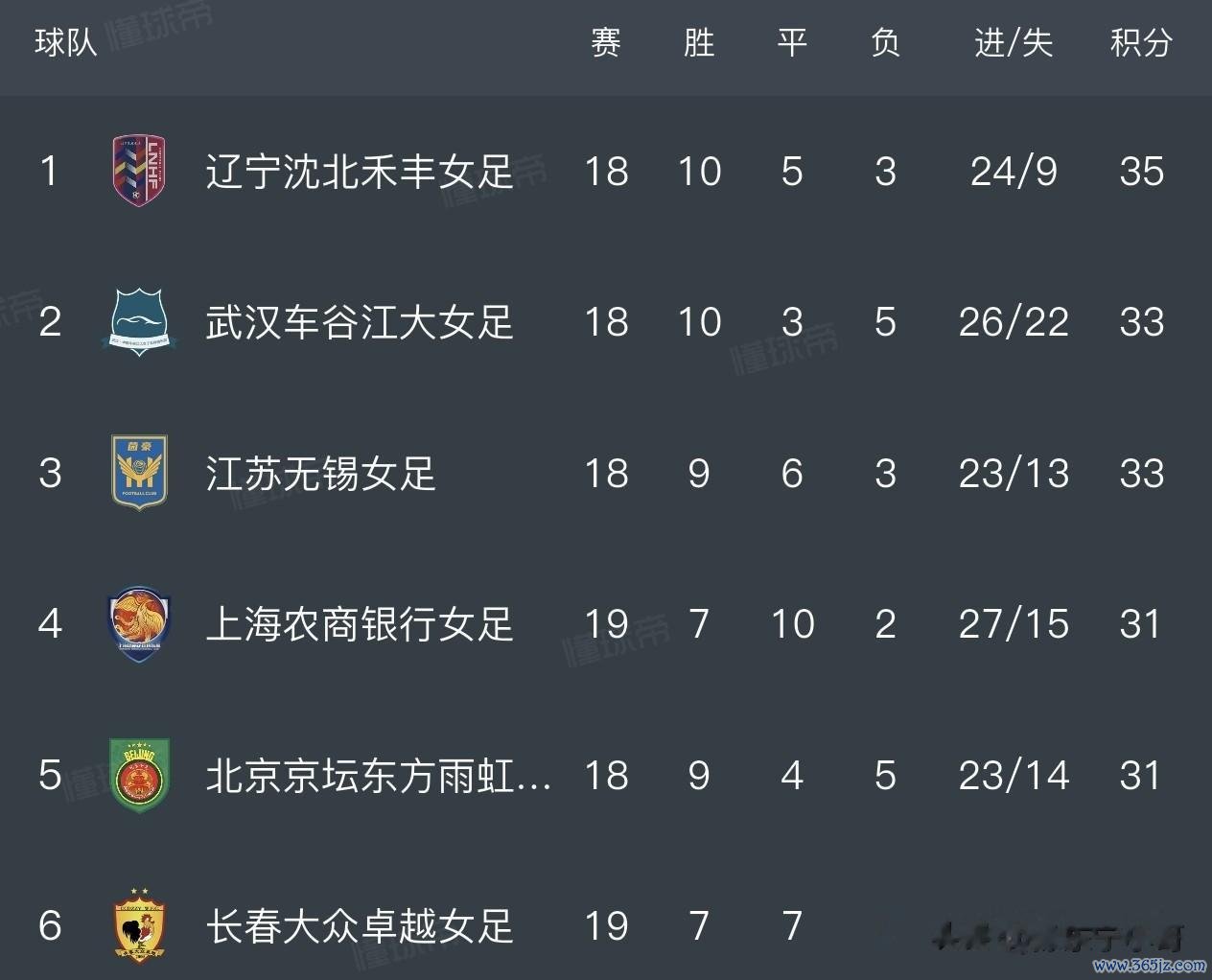This screenshot has height=980, width=1212.
Task: Open the 上海农商银行女足 team name
Action: tap(360, 624)
